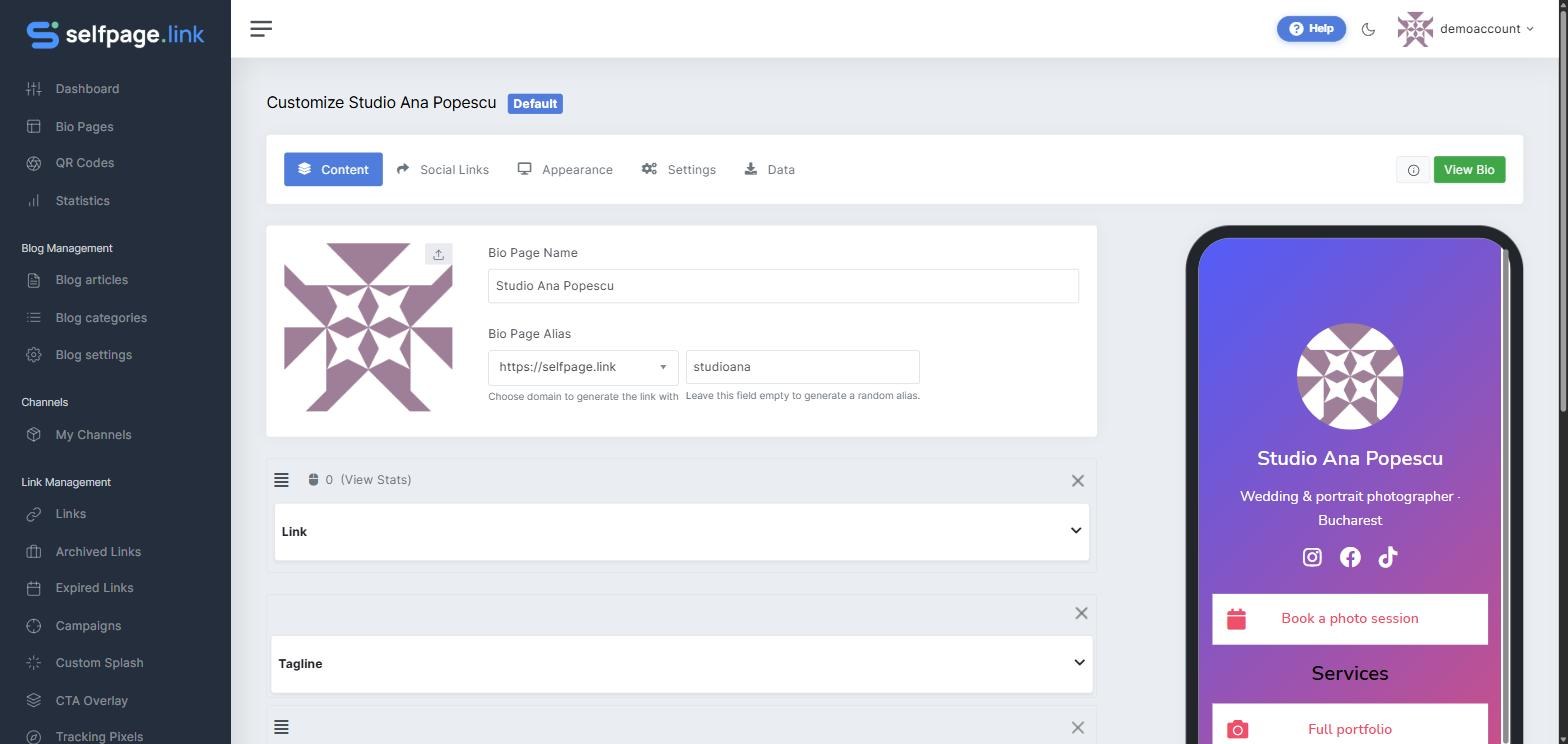The width and height of the screenshot is (1568, 744).
Task: Switch to the Social Links tab
Action: pos(443,170)
